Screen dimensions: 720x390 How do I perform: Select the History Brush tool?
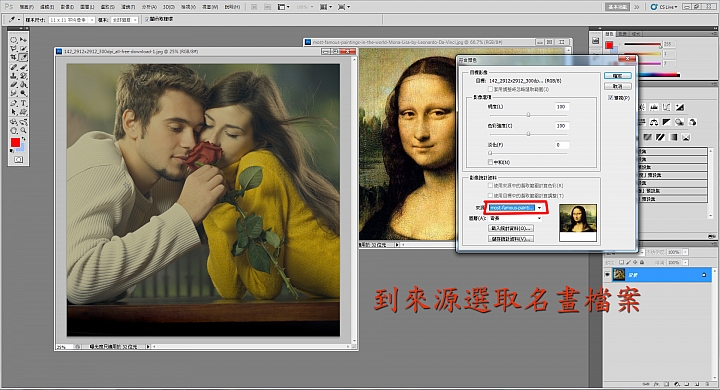[23, 76]
